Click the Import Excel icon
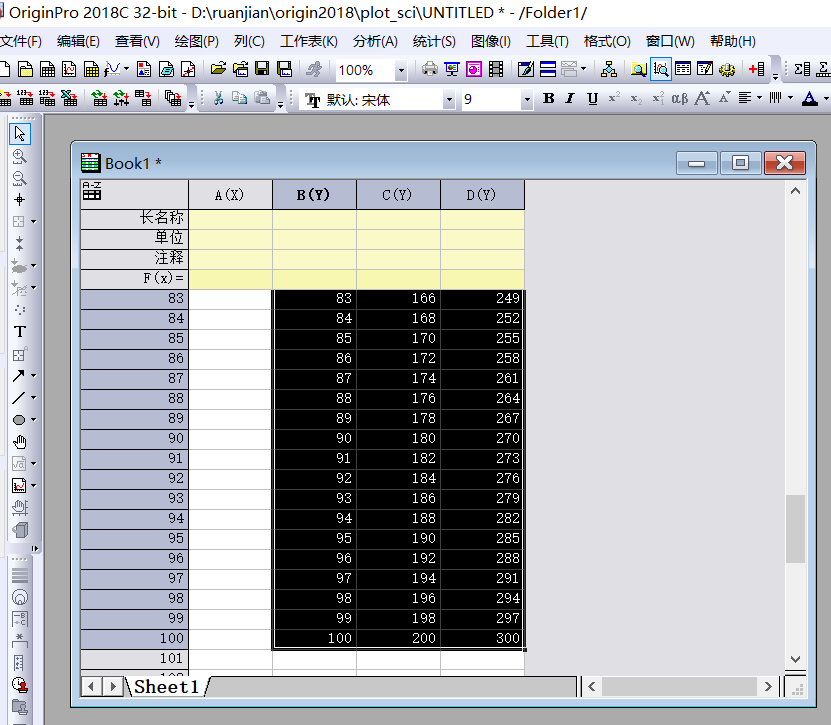The image size is (831, 725). tap(69, 98)
